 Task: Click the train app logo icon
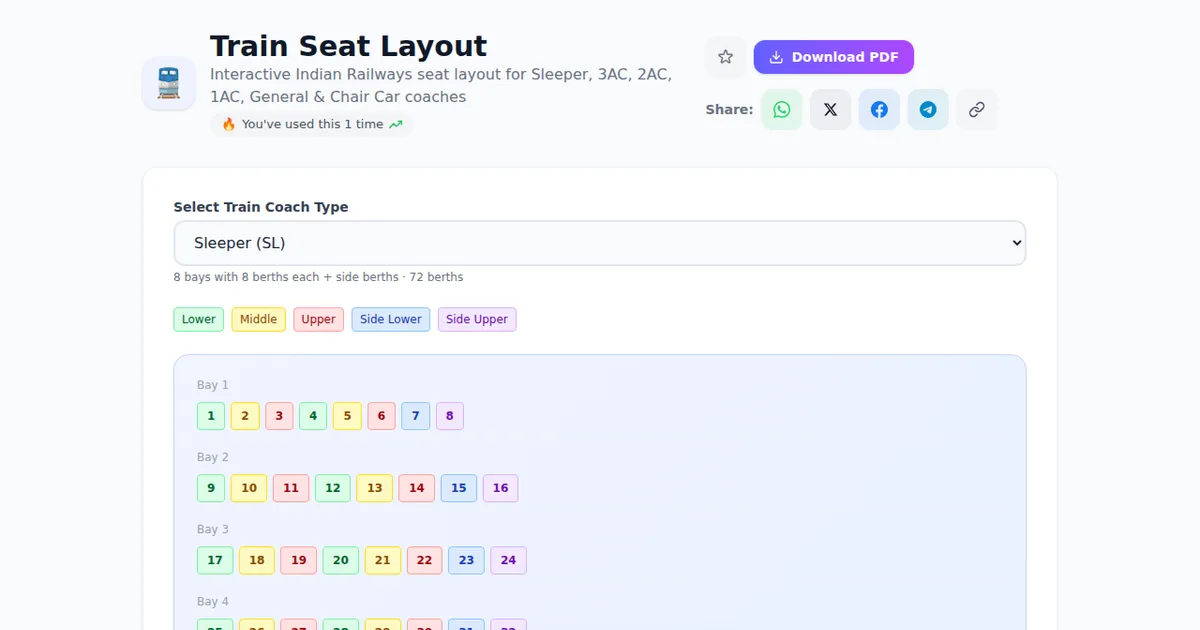pyautogui.click(x=168, y=83)
